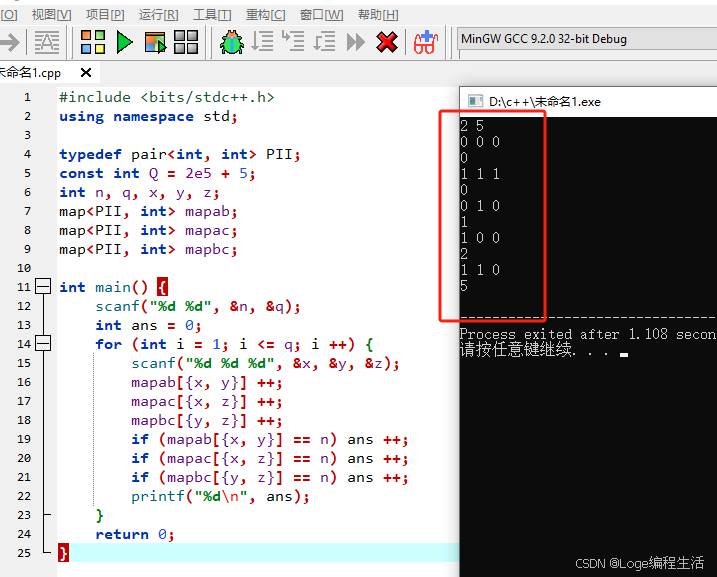Click the 'mapac[{x, z}] ++;' statement
717x577 pixels.
pyautogui.click(x=207, y=402)
